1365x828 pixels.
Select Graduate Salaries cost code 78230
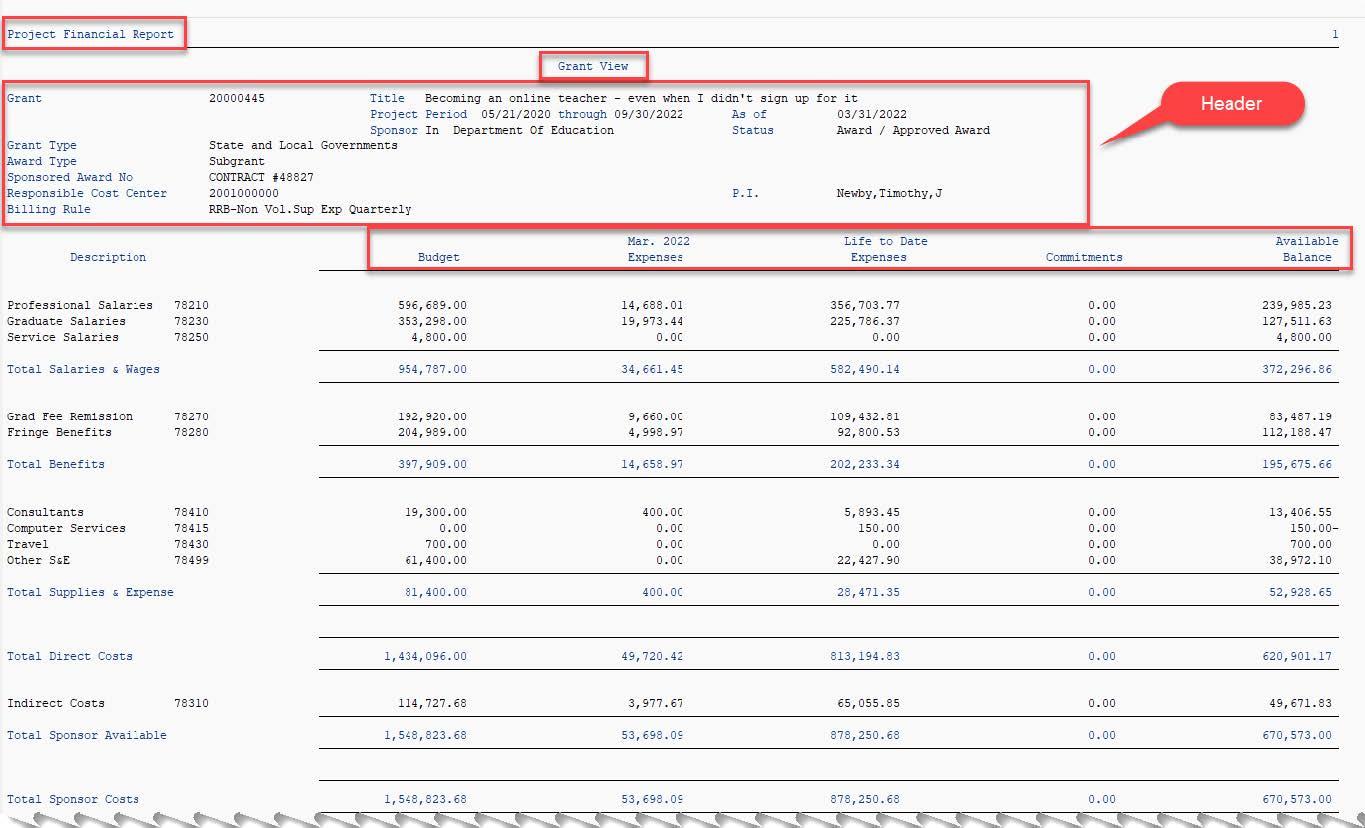191,322
